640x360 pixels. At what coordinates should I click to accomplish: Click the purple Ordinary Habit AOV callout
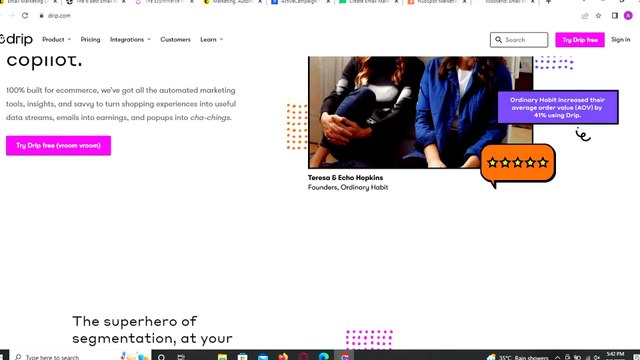pos(558,107)
